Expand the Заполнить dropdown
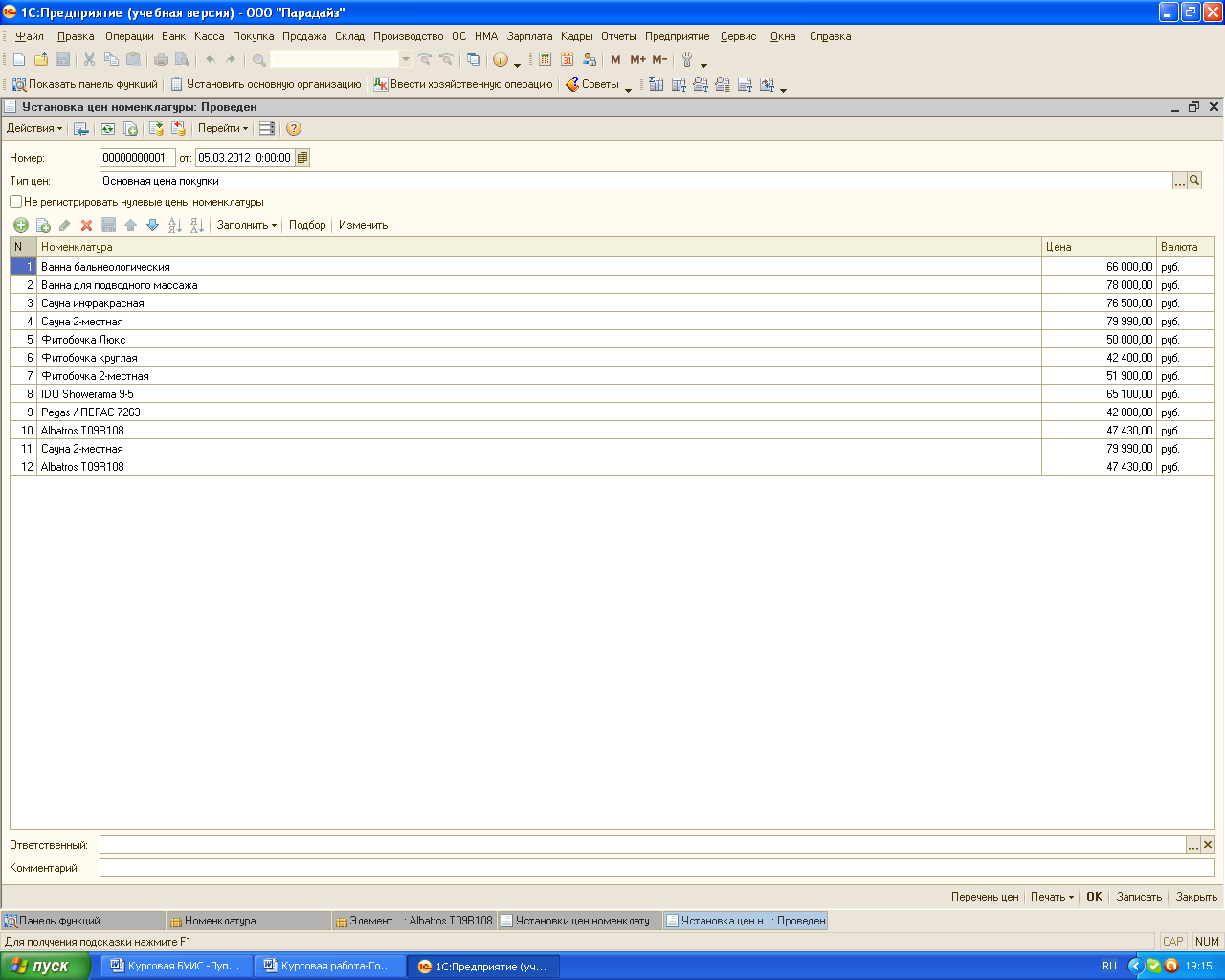The image size is (1225, 980). point(247,225)
